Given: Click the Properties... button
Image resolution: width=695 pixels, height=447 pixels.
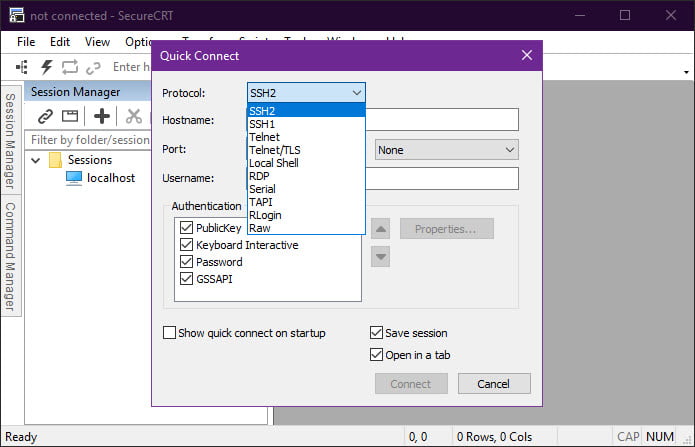Looking at the screenshot, I should [x=446, y=229].
